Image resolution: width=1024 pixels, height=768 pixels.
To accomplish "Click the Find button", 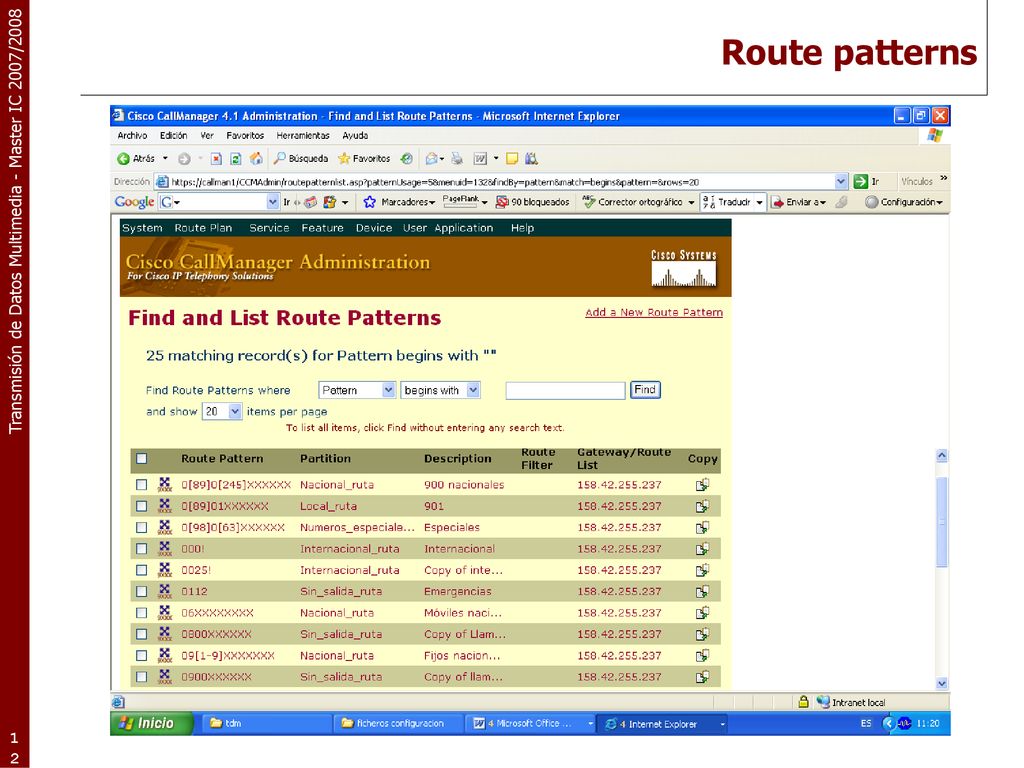I will coord(645,390).
